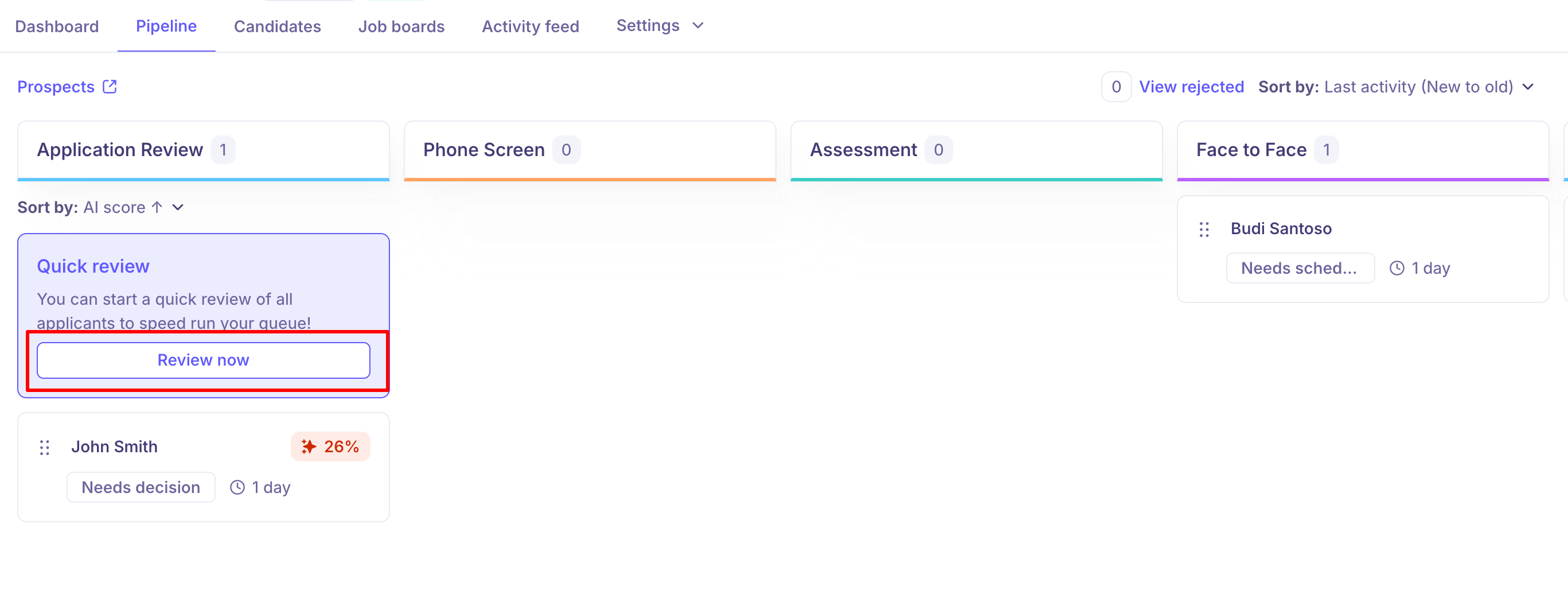Click Budi Santoso's drag handle icon
The image size is (1568, 590).
tap(1203, 230)
